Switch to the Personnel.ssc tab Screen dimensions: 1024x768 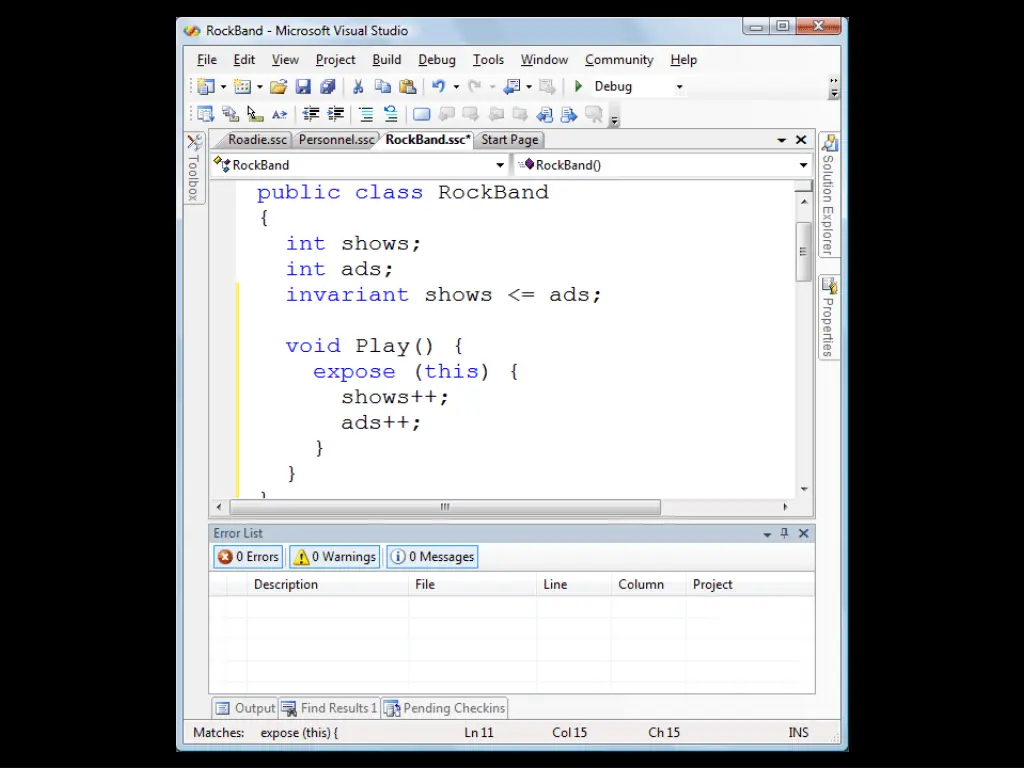[336, 140]
